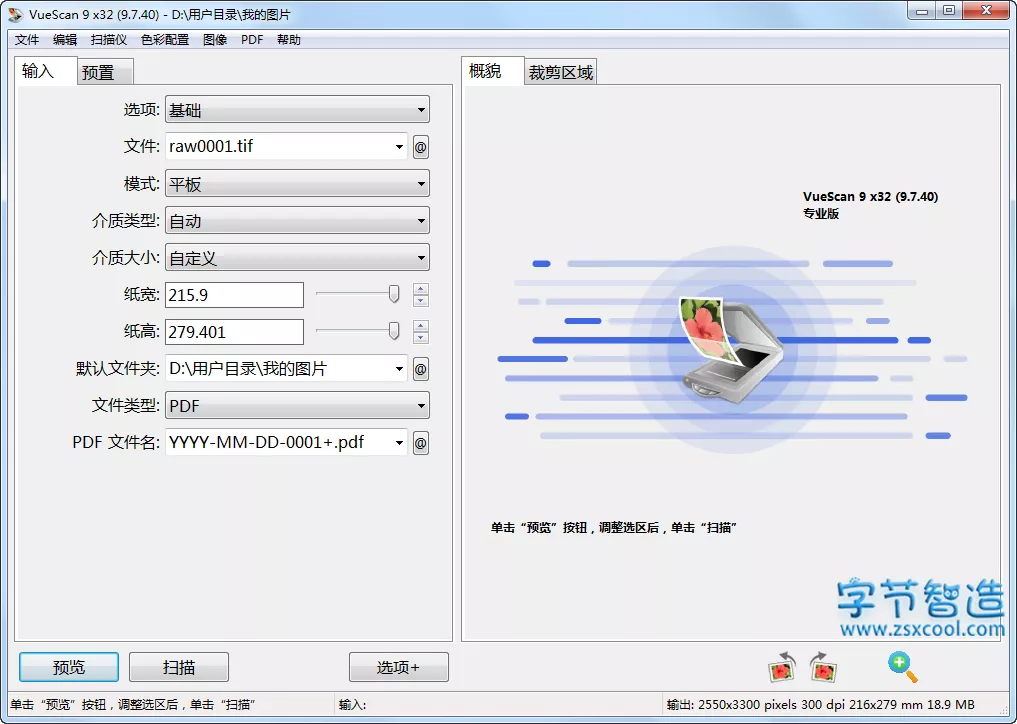Close the VueScan window
1017x724 pixels.
click(x=987, y=11)
